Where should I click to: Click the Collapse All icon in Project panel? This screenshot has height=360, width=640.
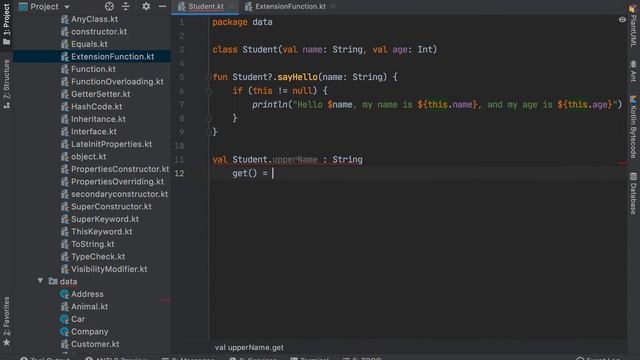[126, 7]
